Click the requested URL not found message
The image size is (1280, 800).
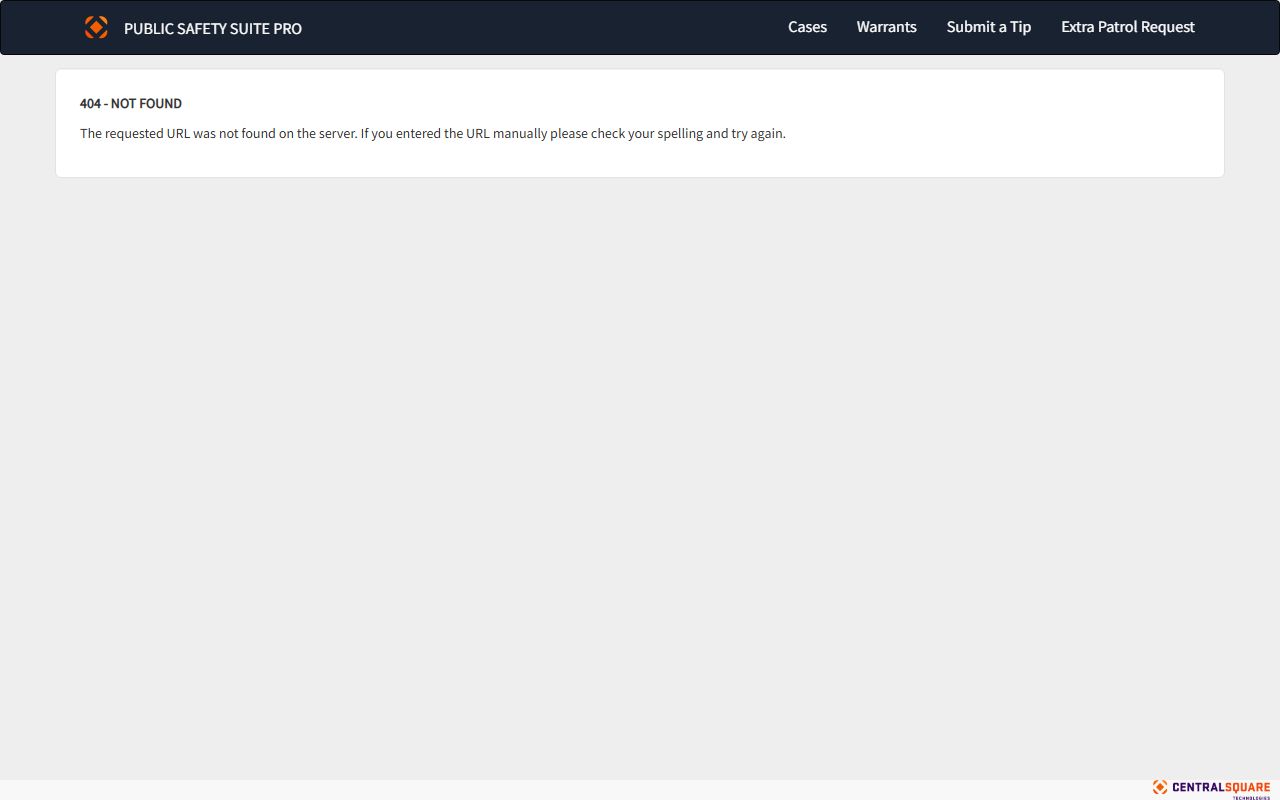tap(433, 133)
